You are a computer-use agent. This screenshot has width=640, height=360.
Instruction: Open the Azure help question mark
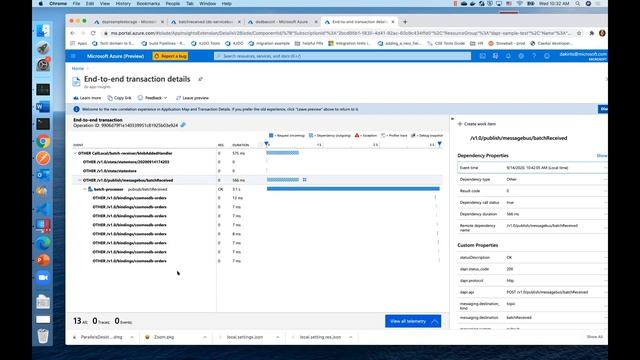tap(533, 56)
